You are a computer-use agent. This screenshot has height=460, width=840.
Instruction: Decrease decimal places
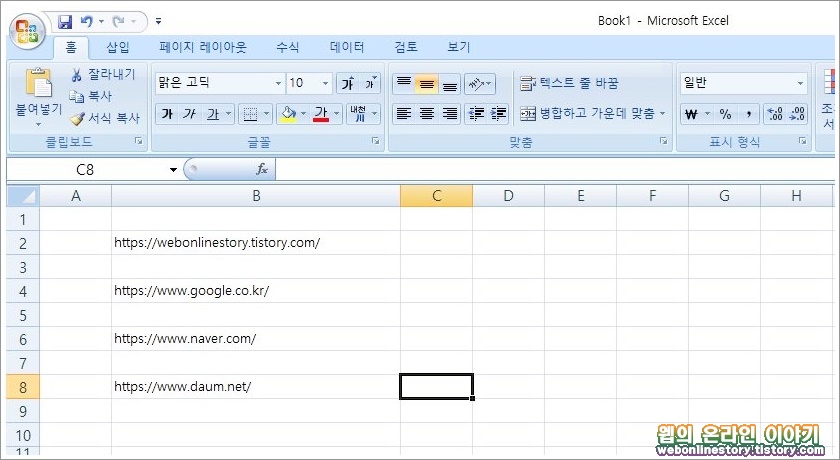(797, 114)
